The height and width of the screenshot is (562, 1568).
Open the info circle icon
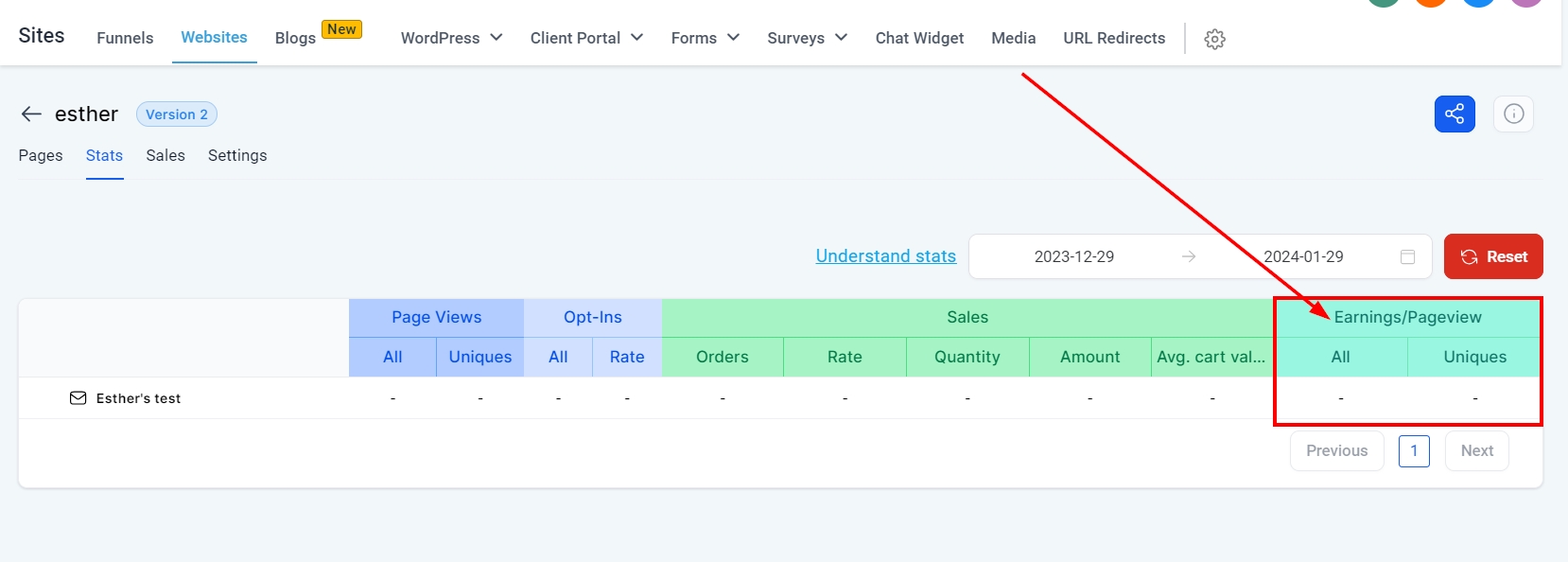1513,114
